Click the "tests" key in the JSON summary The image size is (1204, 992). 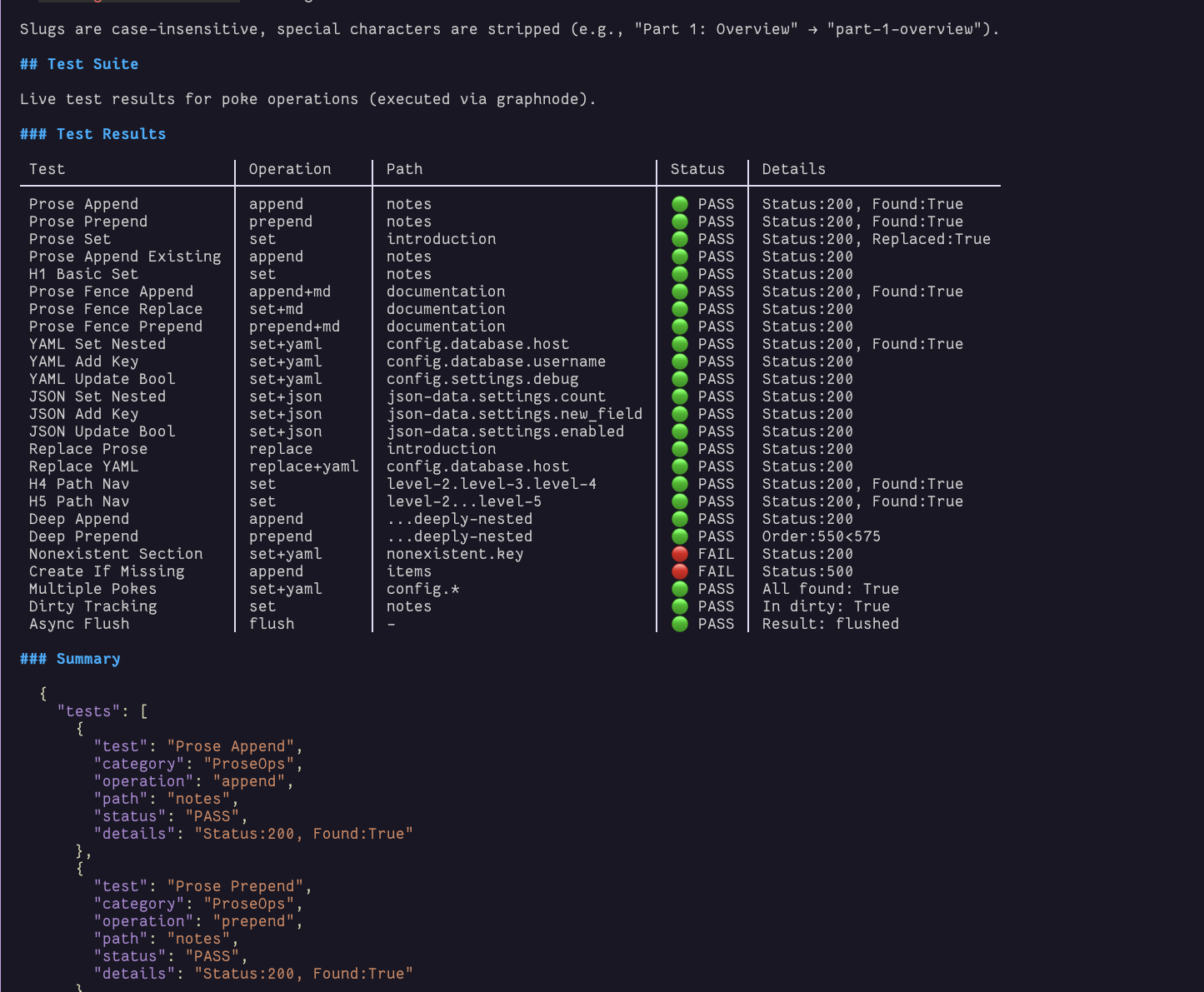click(x=88, y=711)
